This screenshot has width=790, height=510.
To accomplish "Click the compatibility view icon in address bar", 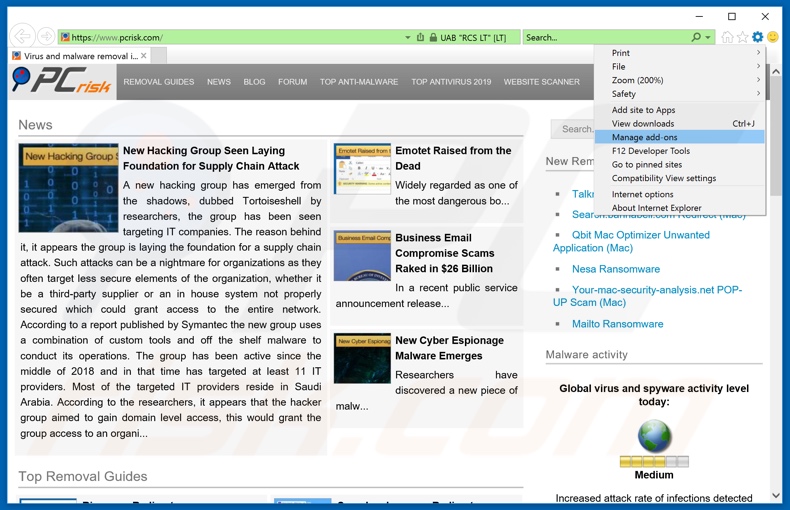I will 420,37.
